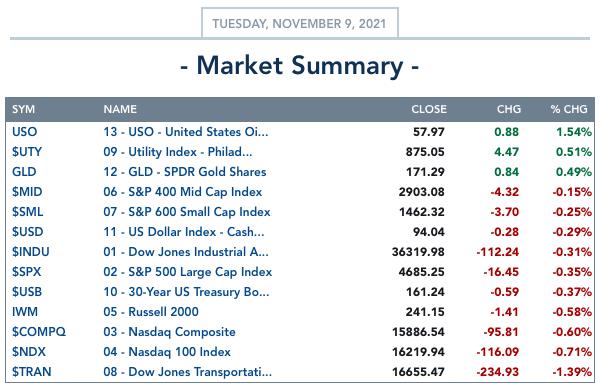Open $MID symbol chart link
The width and height of the screenshot is (600, 388).
[27, 192]
